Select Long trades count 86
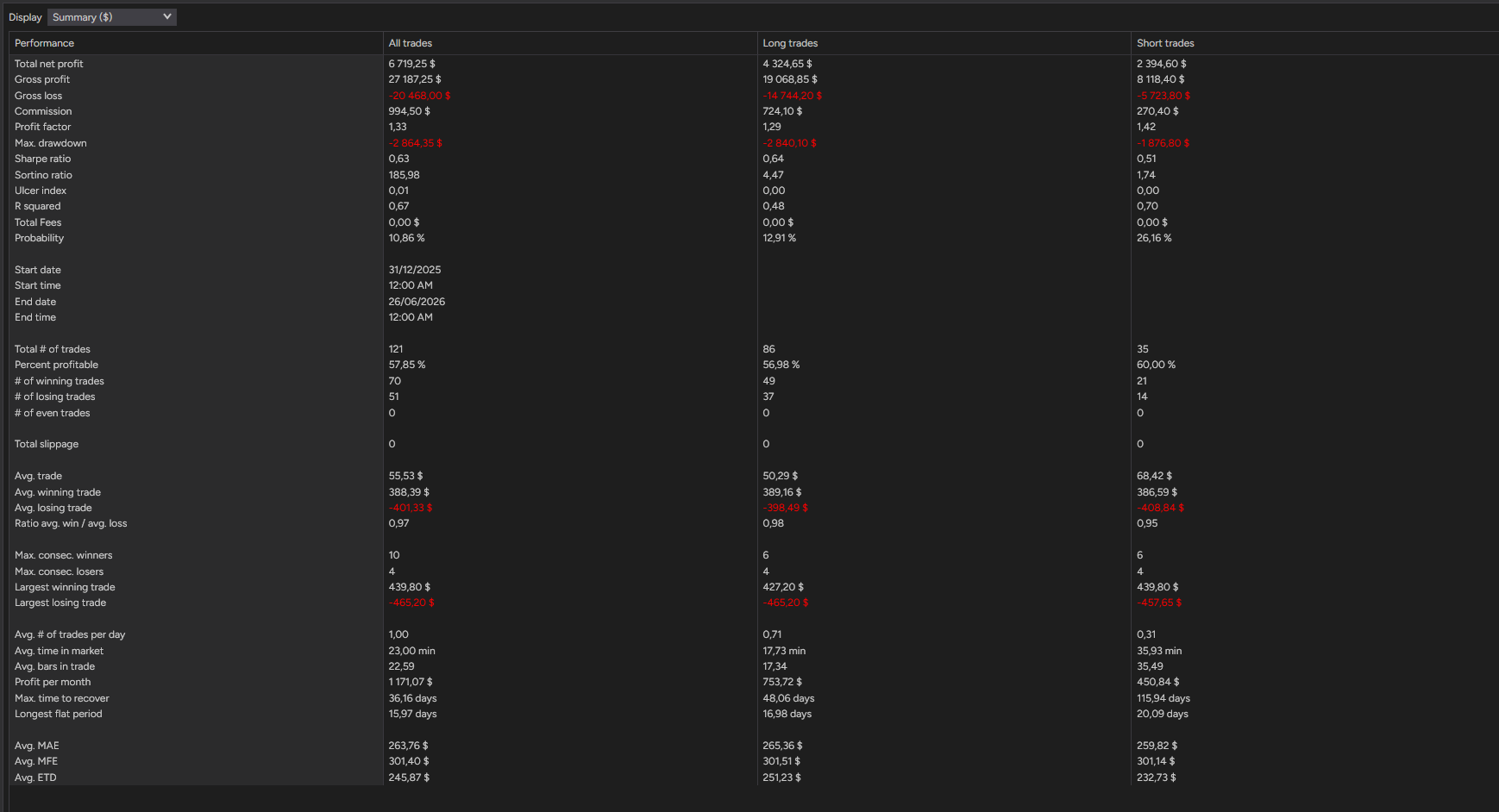1499x812 pixels. pos(769,349)
